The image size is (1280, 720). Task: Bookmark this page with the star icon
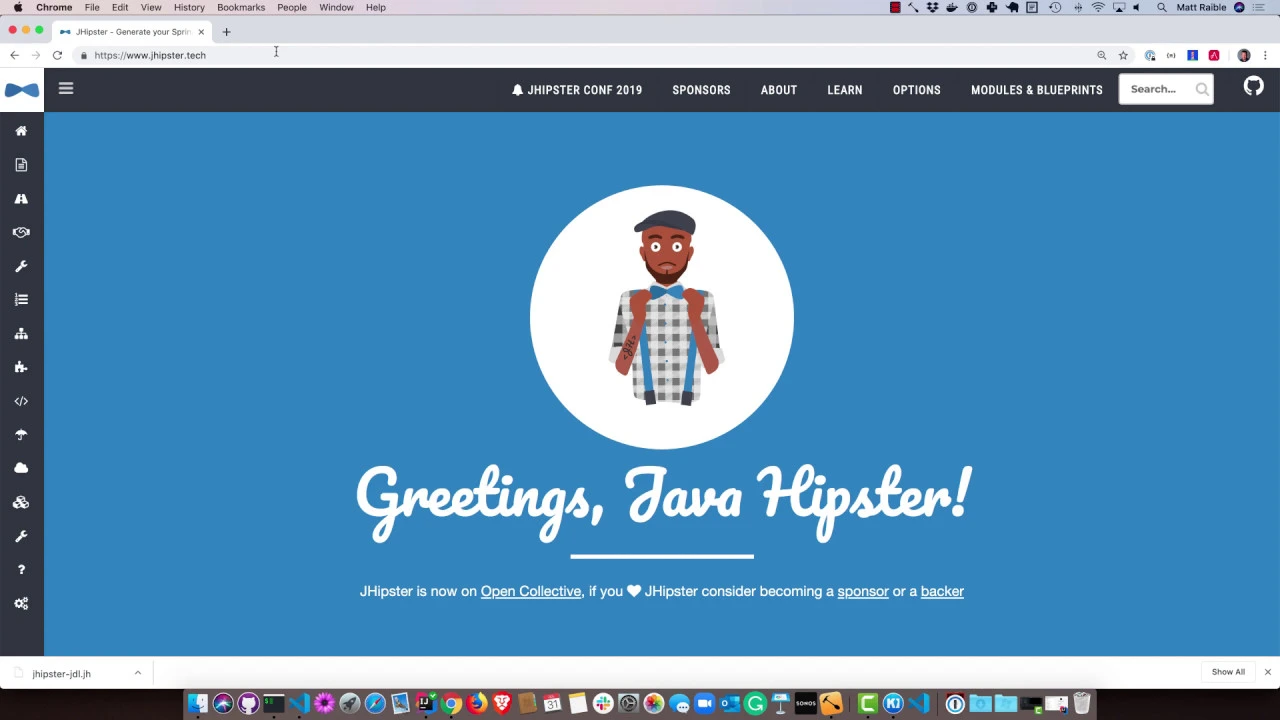pyautogui.click(x=1123, y=55)
